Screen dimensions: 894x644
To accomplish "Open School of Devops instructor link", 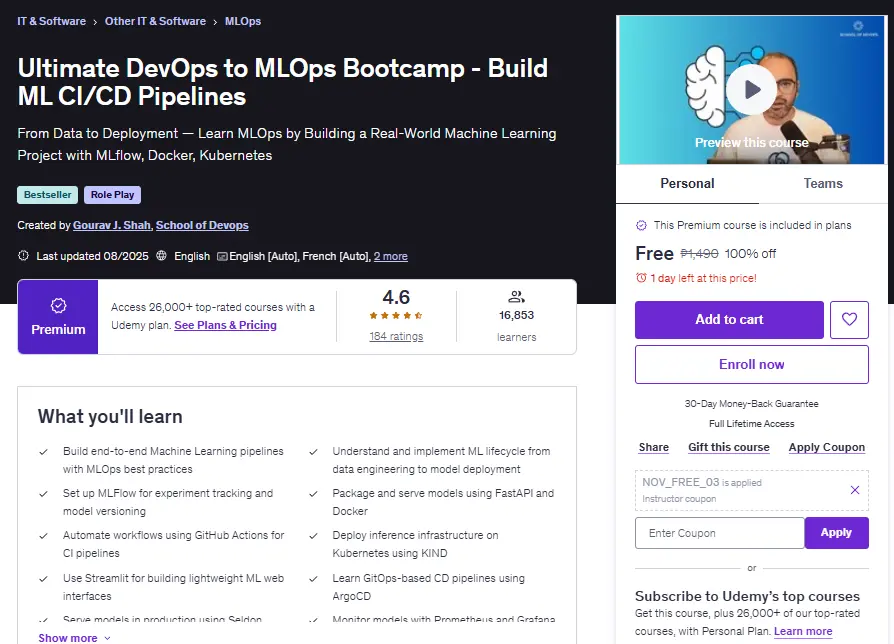I will click(202, 225).
